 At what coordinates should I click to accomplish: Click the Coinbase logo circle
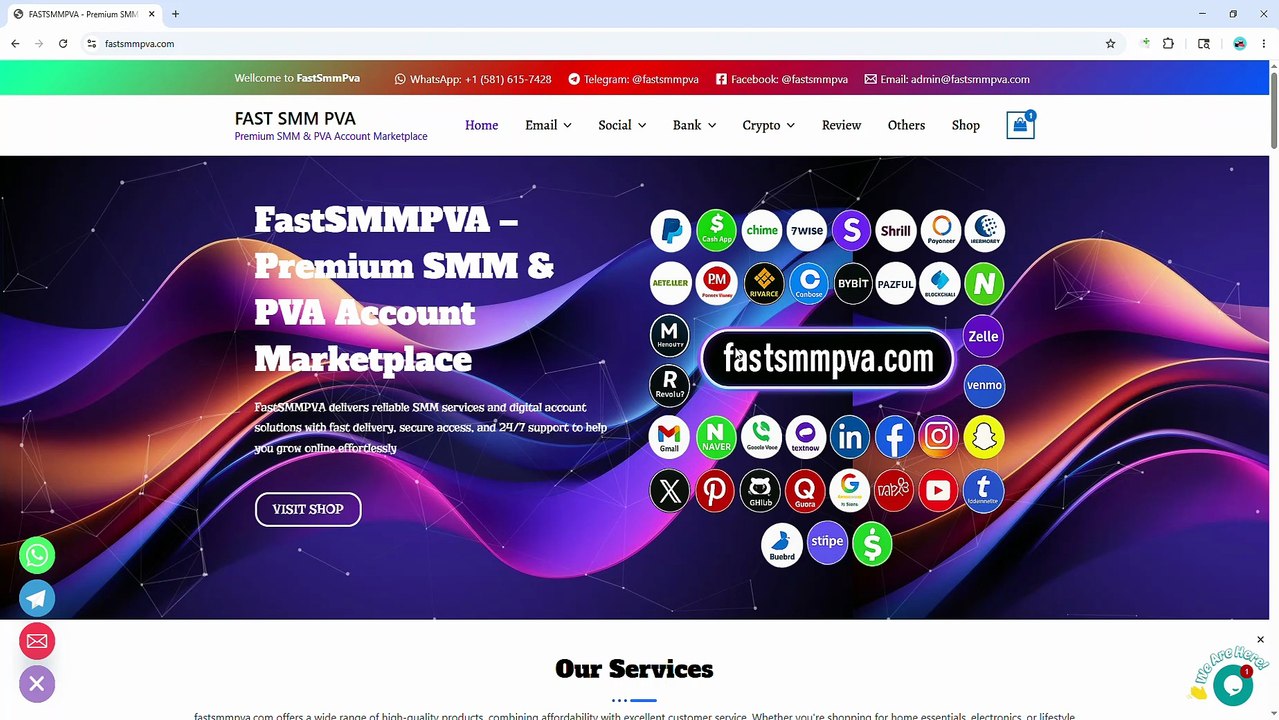[809, 283]
